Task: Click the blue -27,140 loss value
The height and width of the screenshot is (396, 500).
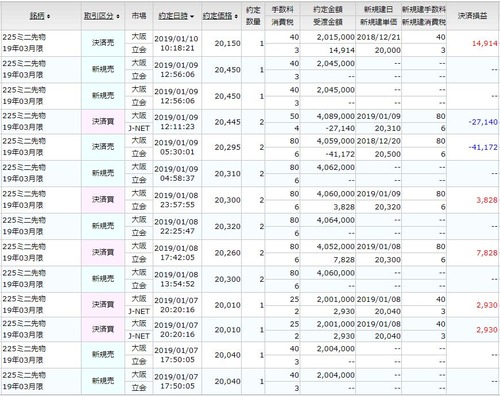Action: click(x=483, y=122)
